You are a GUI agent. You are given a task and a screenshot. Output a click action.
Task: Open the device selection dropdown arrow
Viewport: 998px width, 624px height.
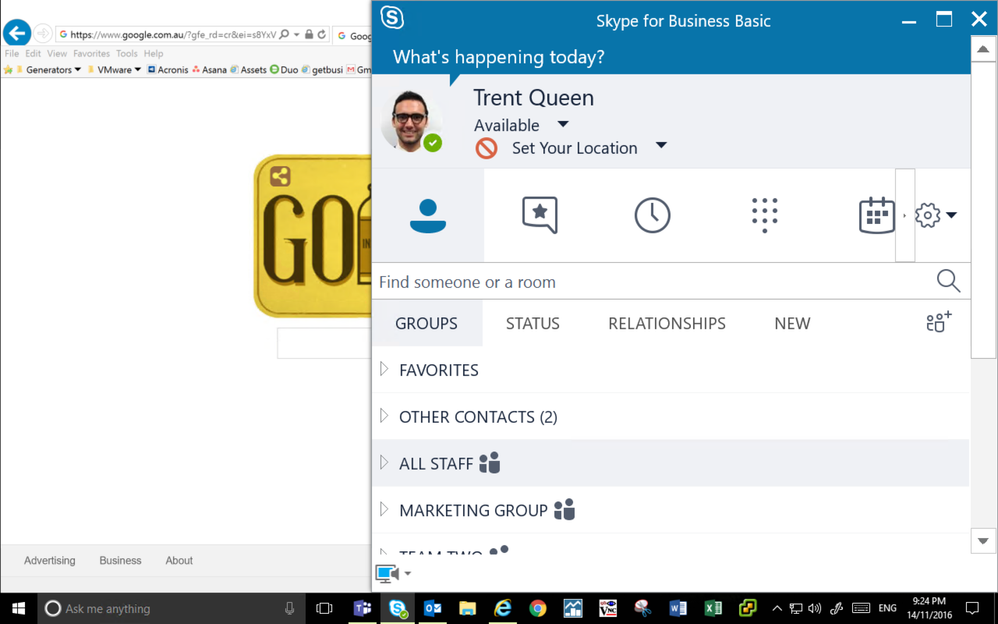click(x=408, y=574)
